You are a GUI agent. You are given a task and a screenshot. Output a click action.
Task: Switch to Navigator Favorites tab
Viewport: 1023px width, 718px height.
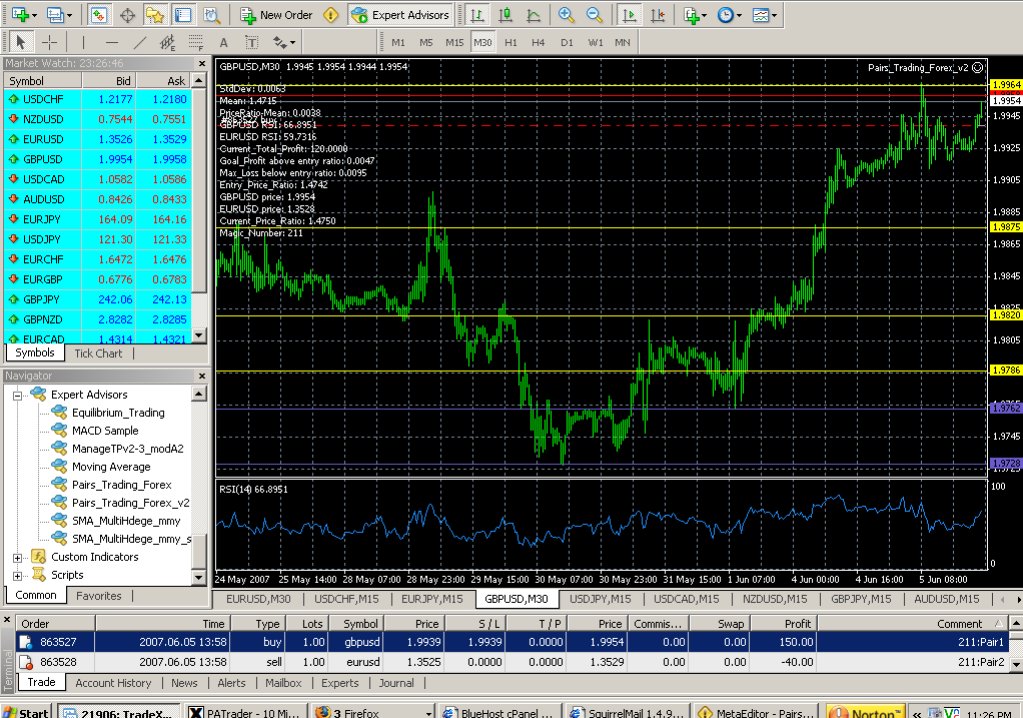99,595
